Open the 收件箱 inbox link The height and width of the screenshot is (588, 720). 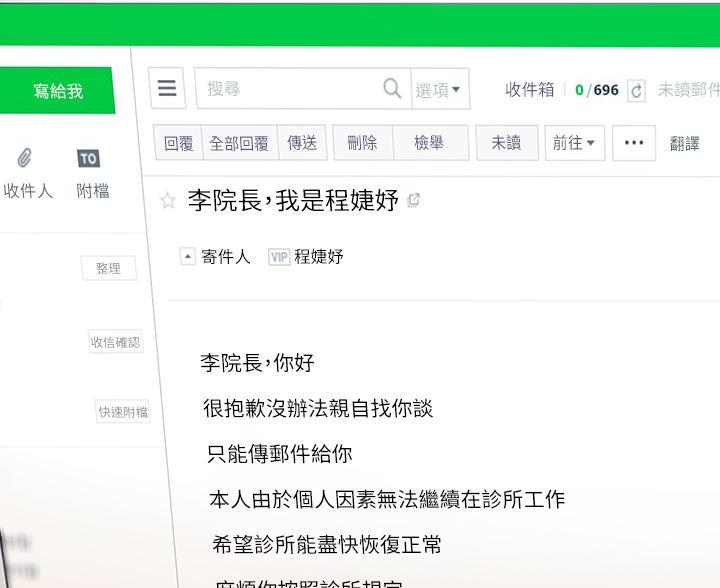point(529,90)
